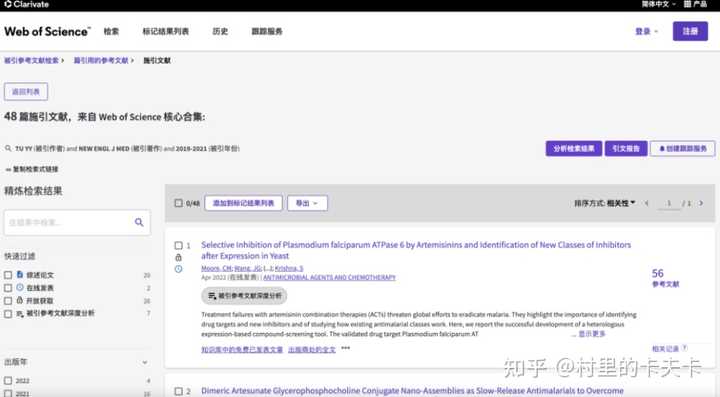Open the export dropdown

coord(307,203)
